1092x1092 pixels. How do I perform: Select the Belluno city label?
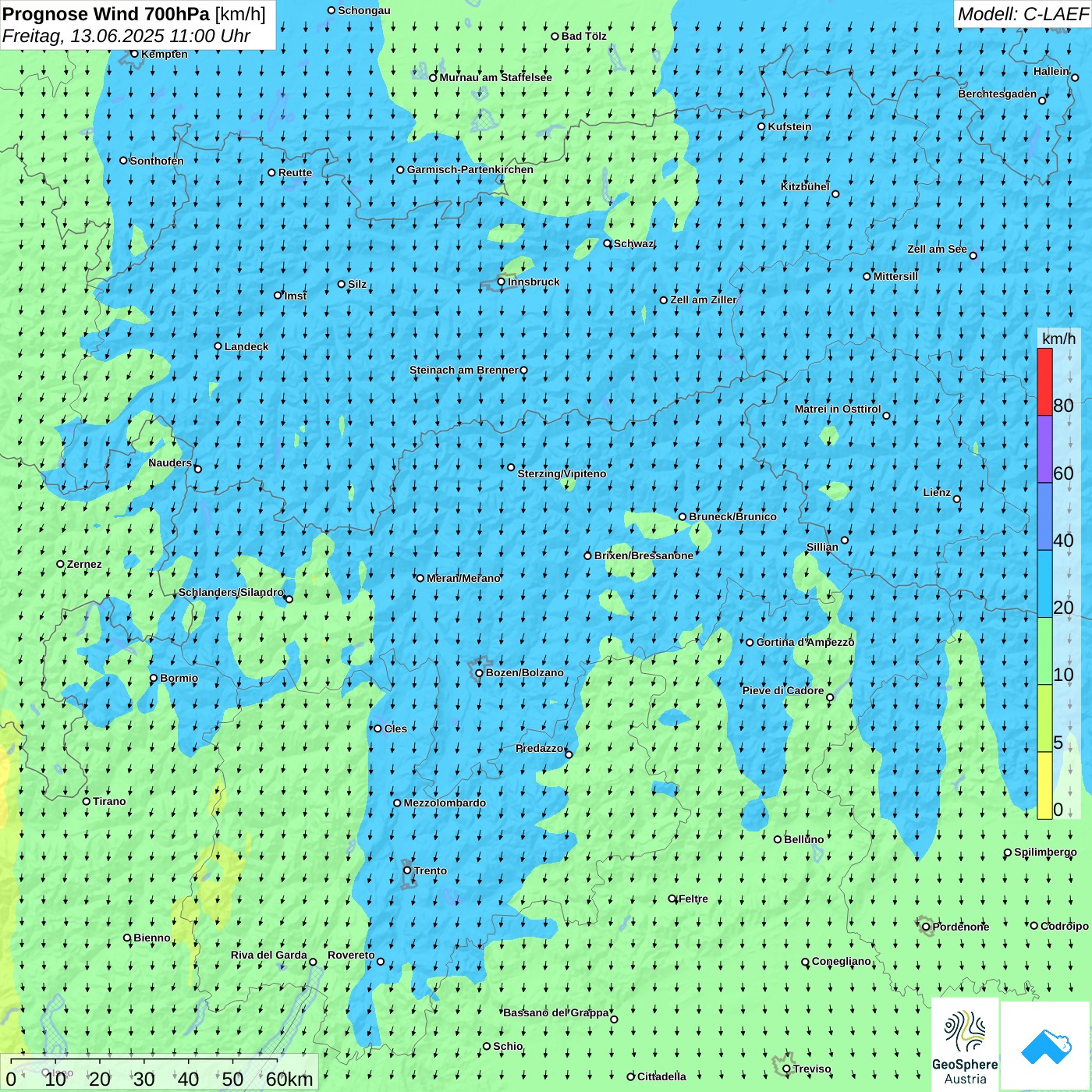[x=803, y=839]
